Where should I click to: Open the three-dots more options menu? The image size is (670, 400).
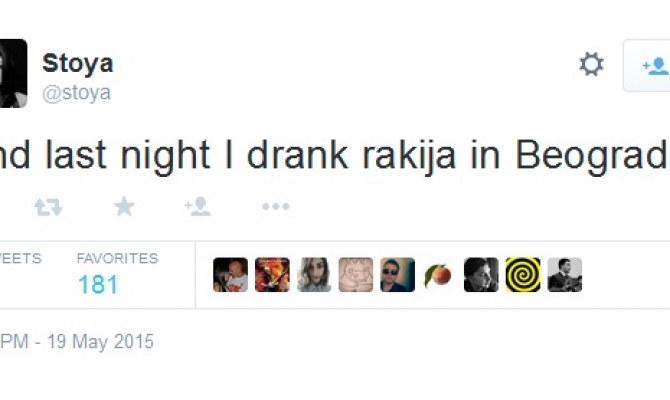275,206
